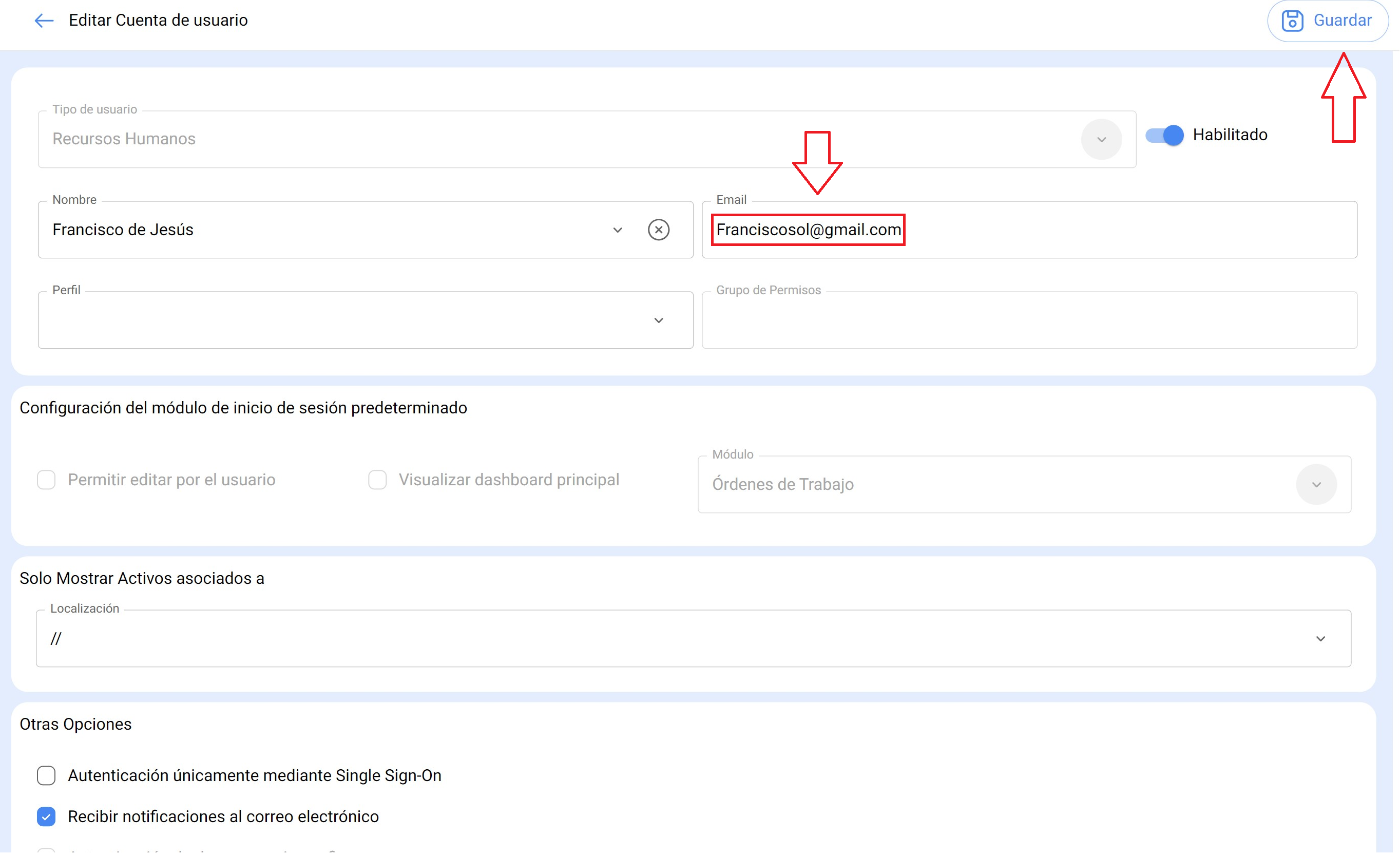Click the Guardar button label

1342,21
